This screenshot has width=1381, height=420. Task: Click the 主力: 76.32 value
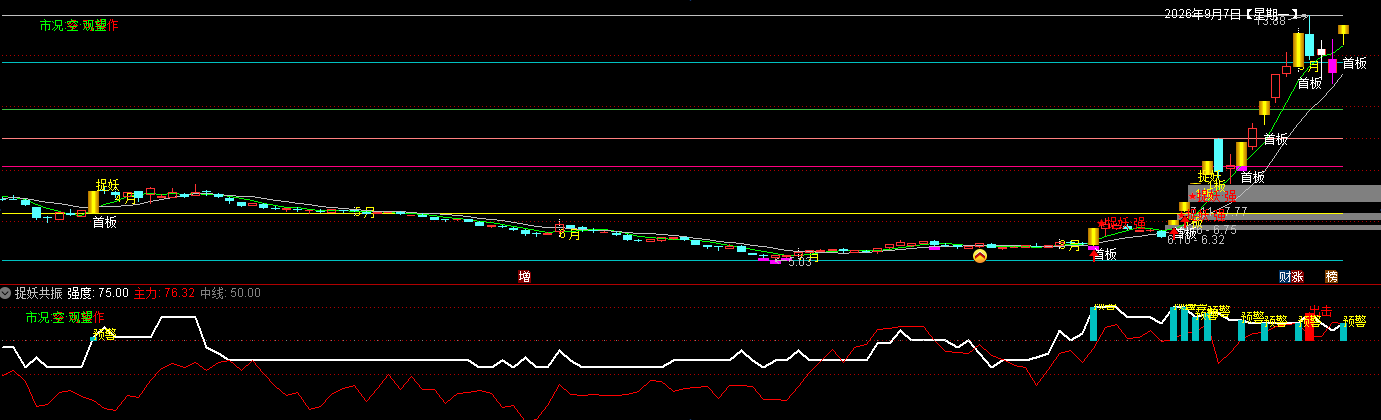click(x=164, y=293)
